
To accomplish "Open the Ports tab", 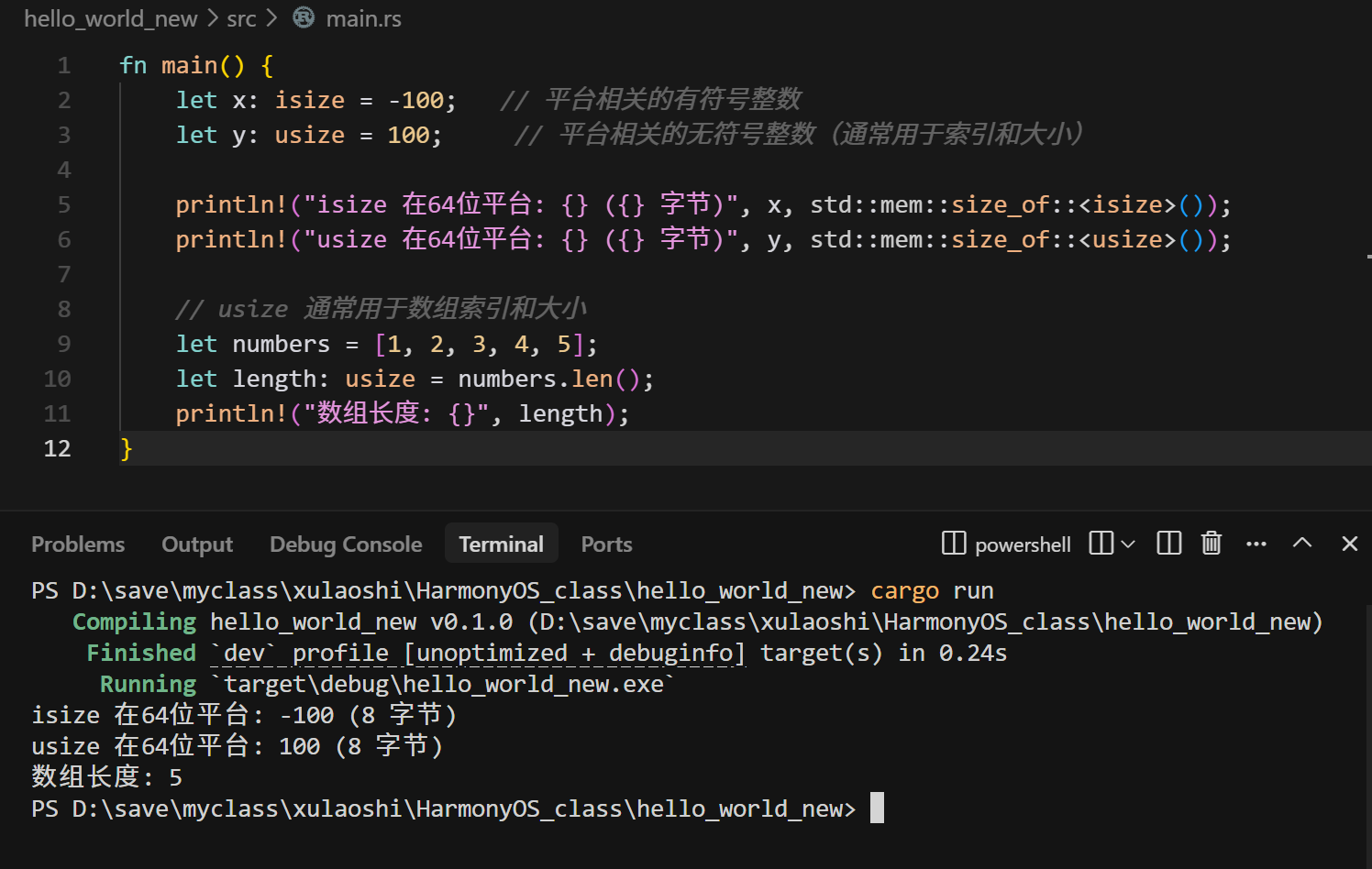I will pos(606,544).
